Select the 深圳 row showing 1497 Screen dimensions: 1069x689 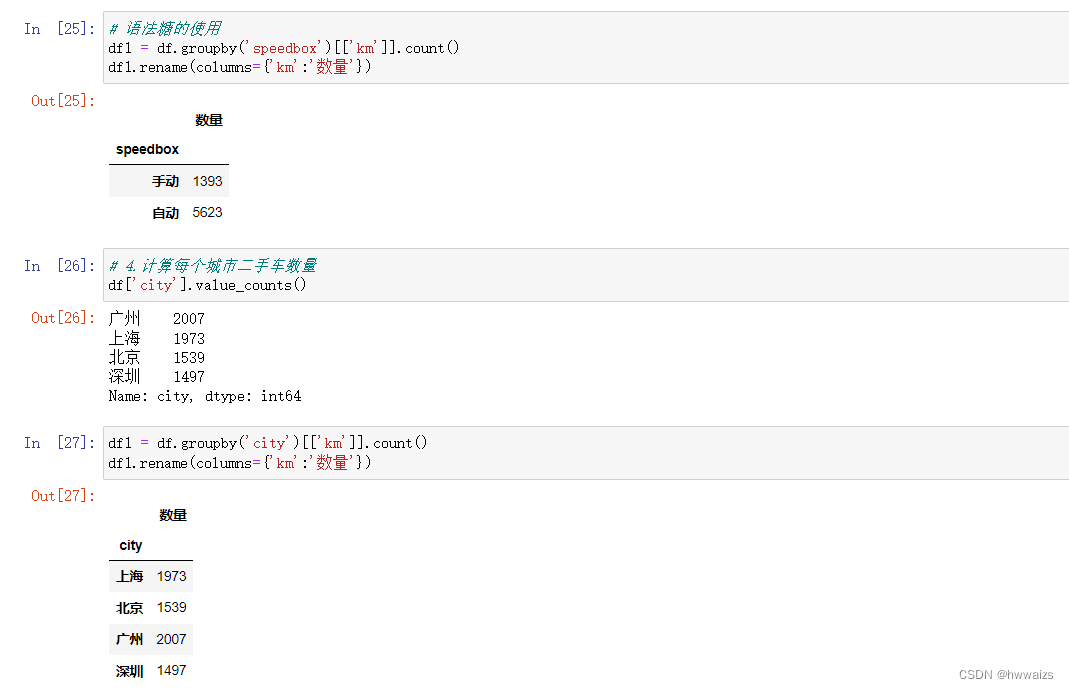tap(151, 671)
